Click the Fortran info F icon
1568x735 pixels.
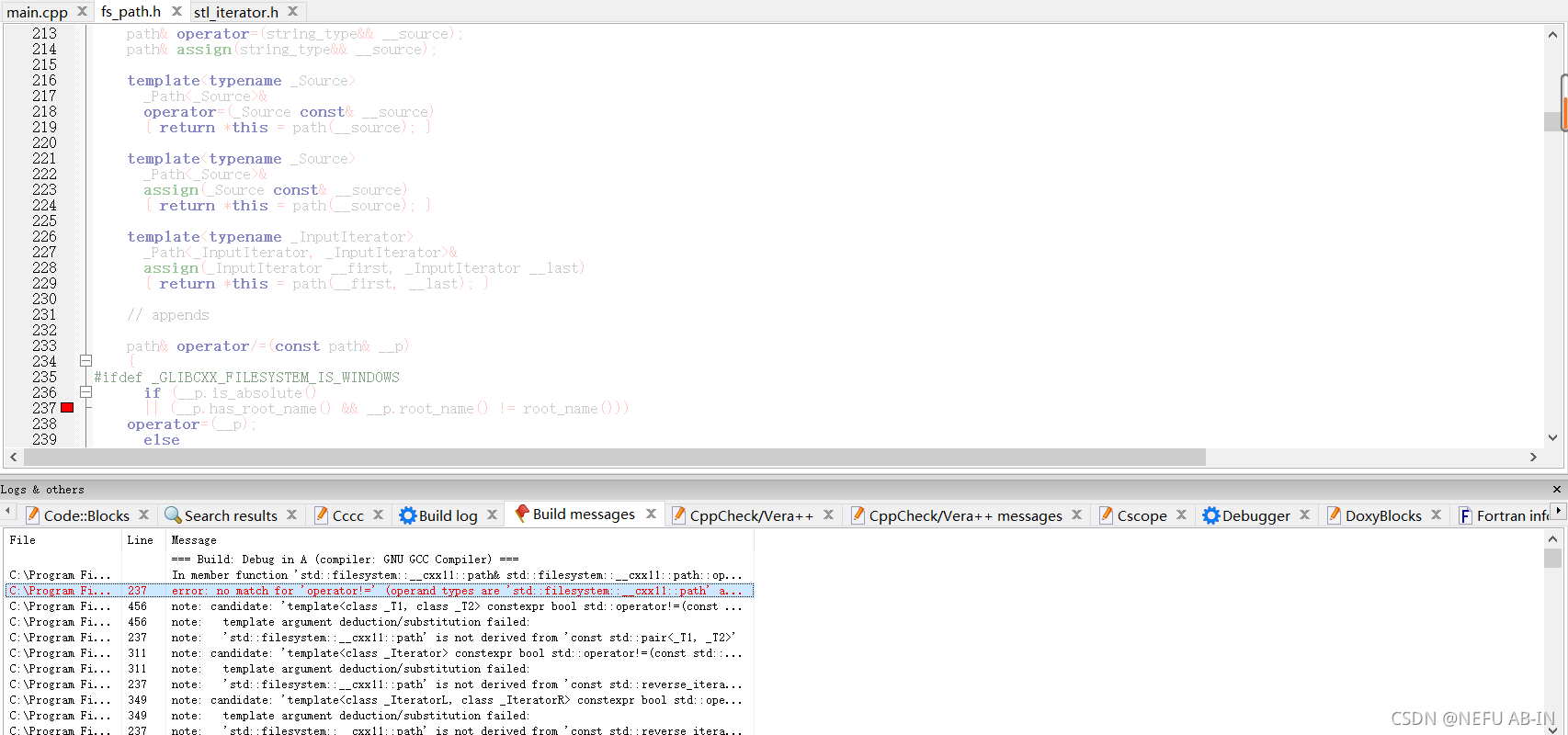click(1465, 515)
